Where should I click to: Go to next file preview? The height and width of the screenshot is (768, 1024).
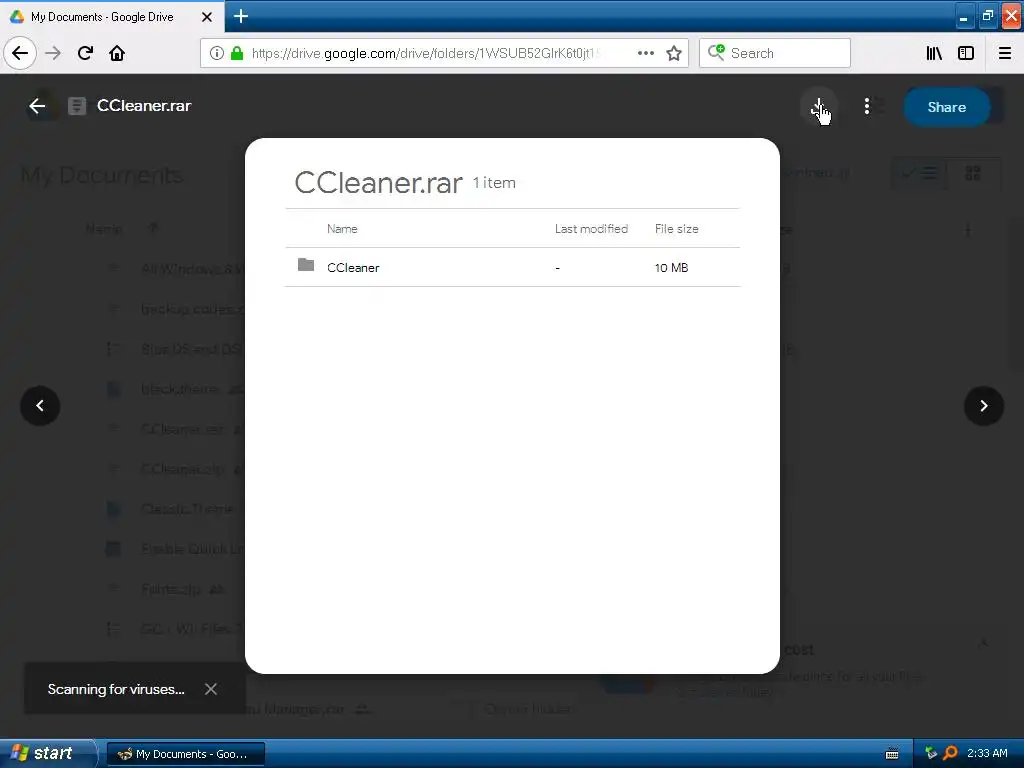(x=984, y=406)
